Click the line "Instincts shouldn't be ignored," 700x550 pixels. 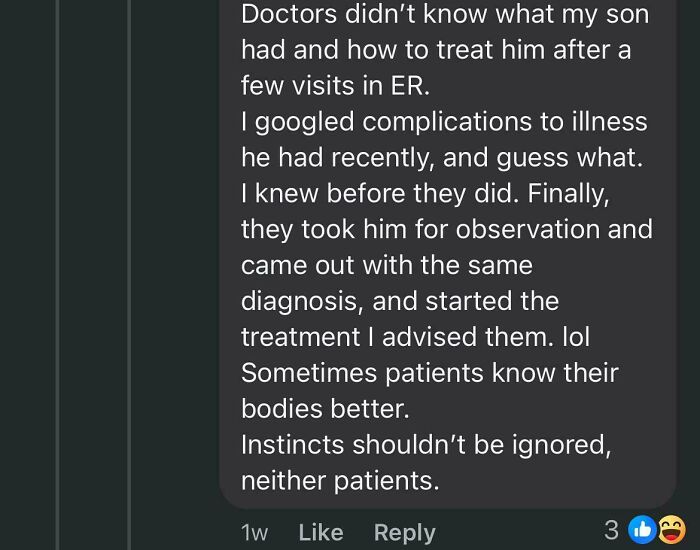[x=426, y=446]
